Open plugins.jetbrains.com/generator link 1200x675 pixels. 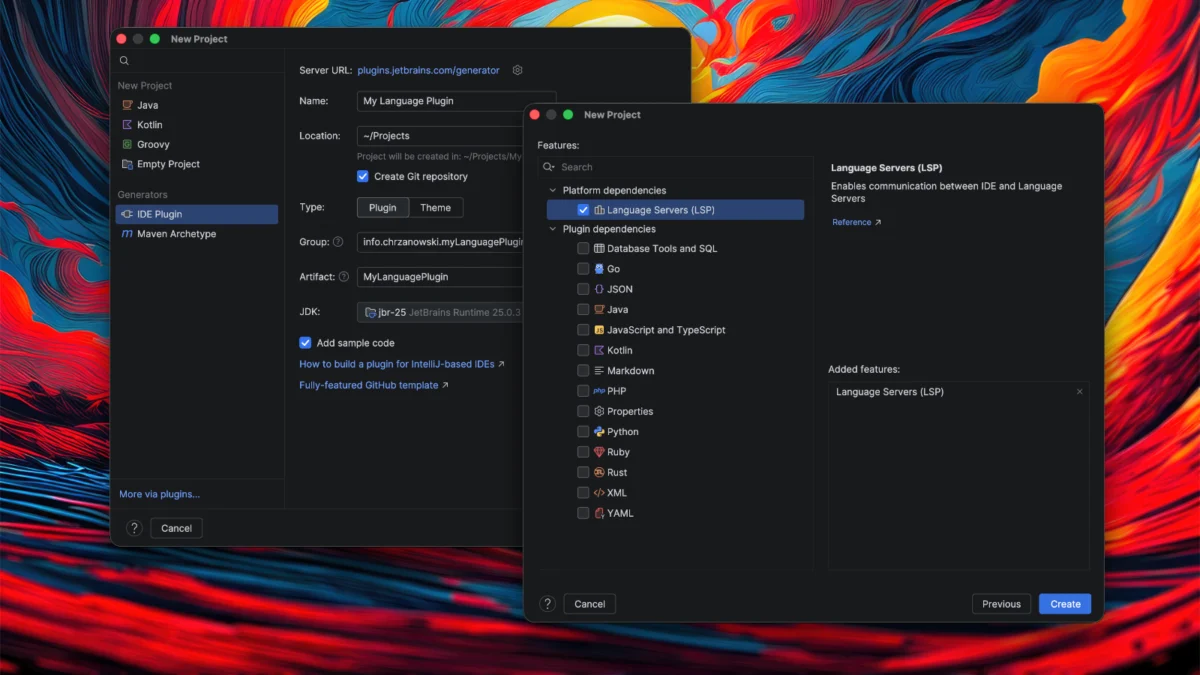(x=428, y=70)
